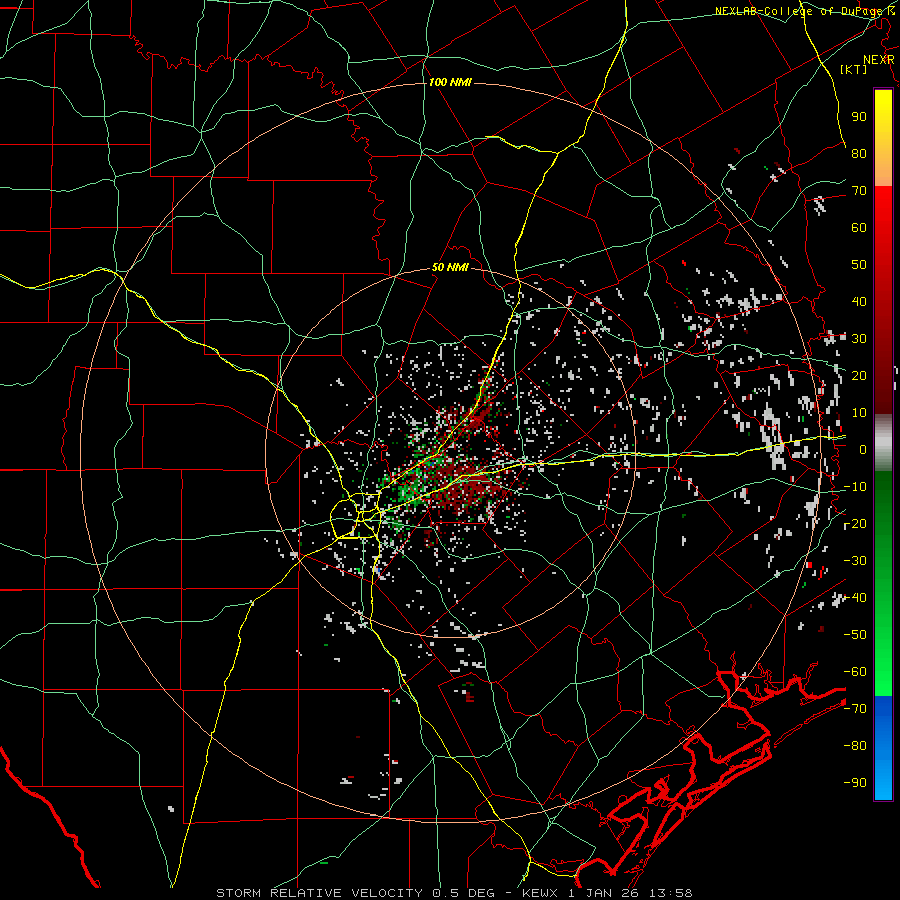The image size is (900, 900).
Task: Click the -20 value on velocity scale
Action: (855, 524)
